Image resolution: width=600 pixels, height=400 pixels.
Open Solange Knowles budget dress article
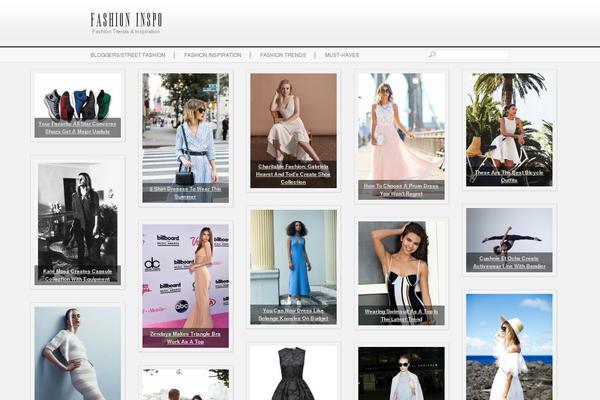click(x=293, y=315)
